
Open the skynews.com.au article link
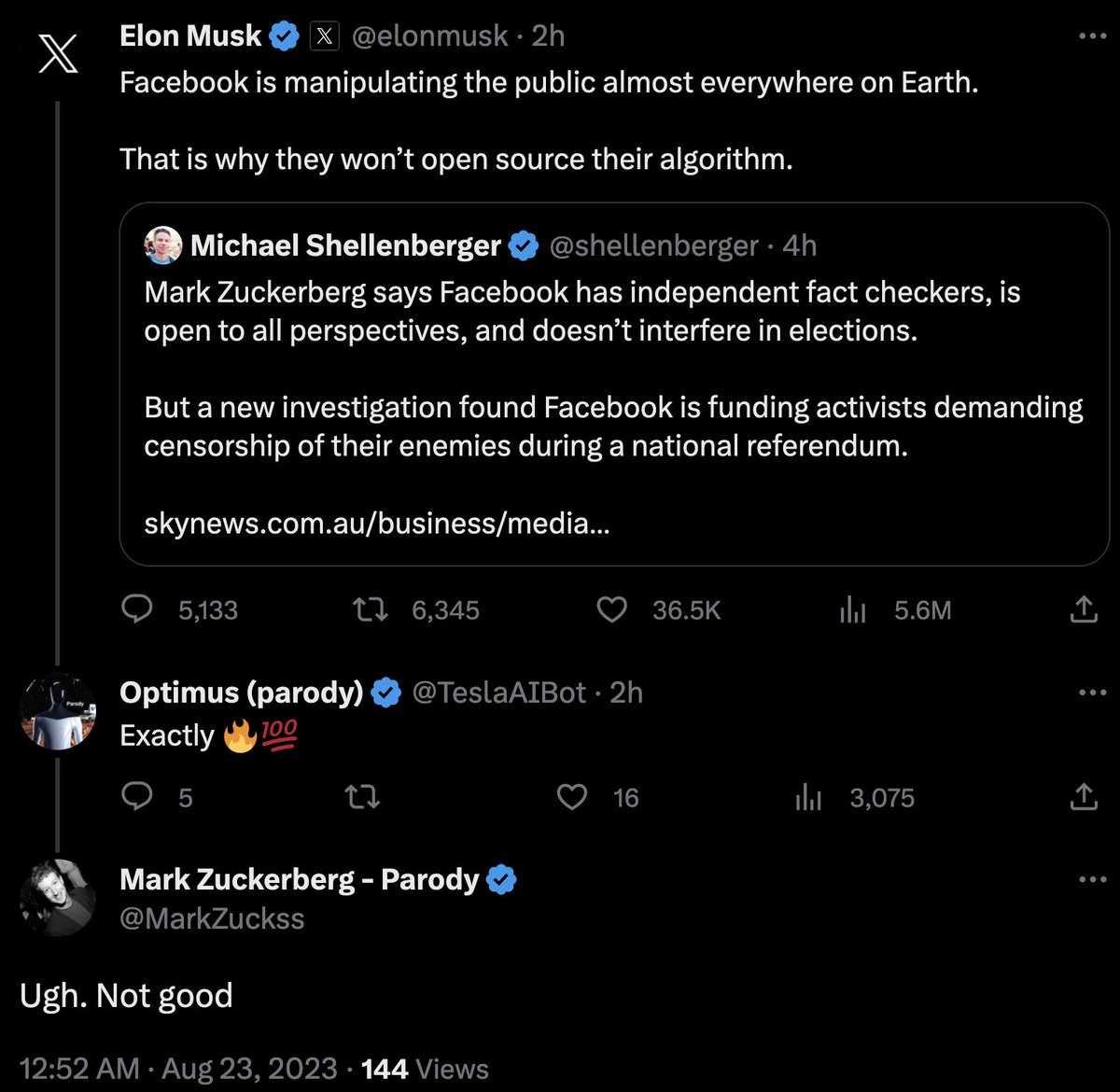[x=377, y=524]
